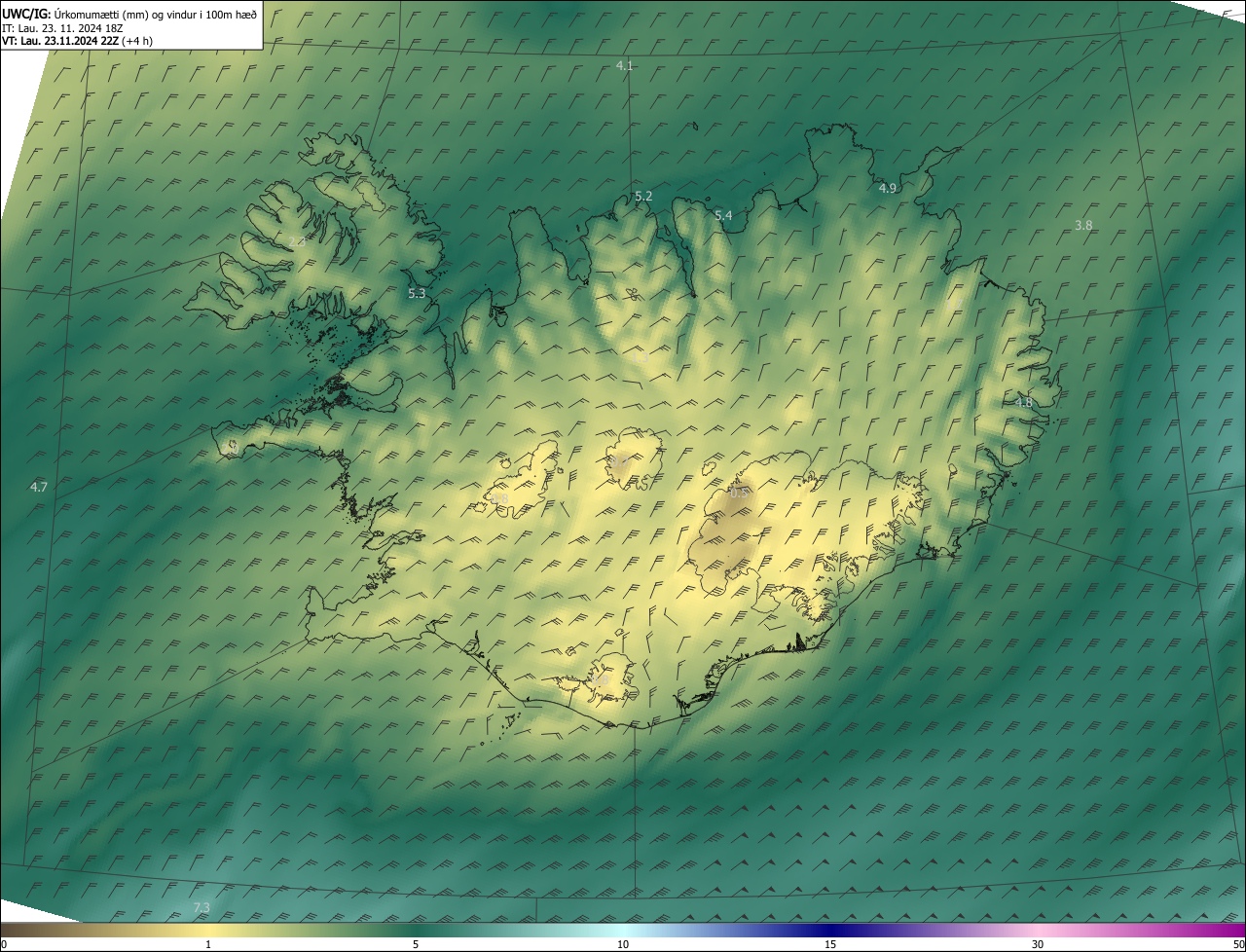1246x952 pixels.
Task: Click the 15 tick on the color scale
Action: [830, 944]
